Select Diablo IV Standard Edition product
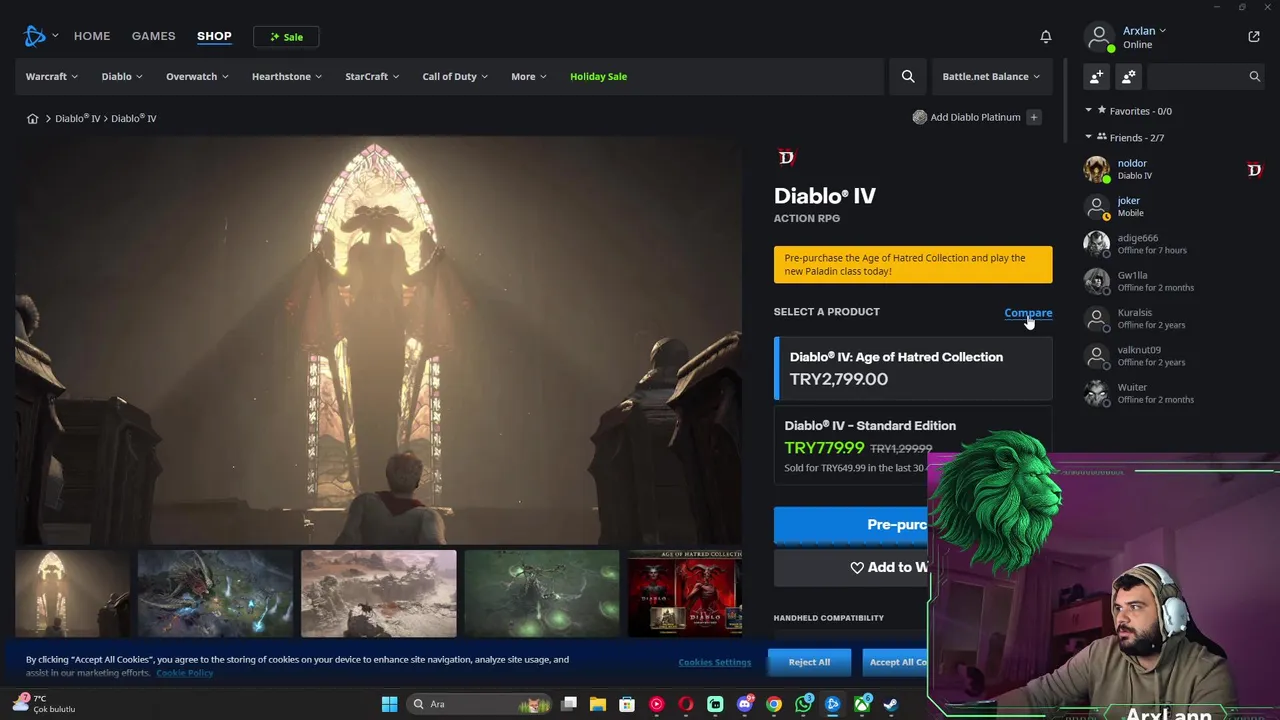This screenshot has width=1280, height=720. point(913,444)
